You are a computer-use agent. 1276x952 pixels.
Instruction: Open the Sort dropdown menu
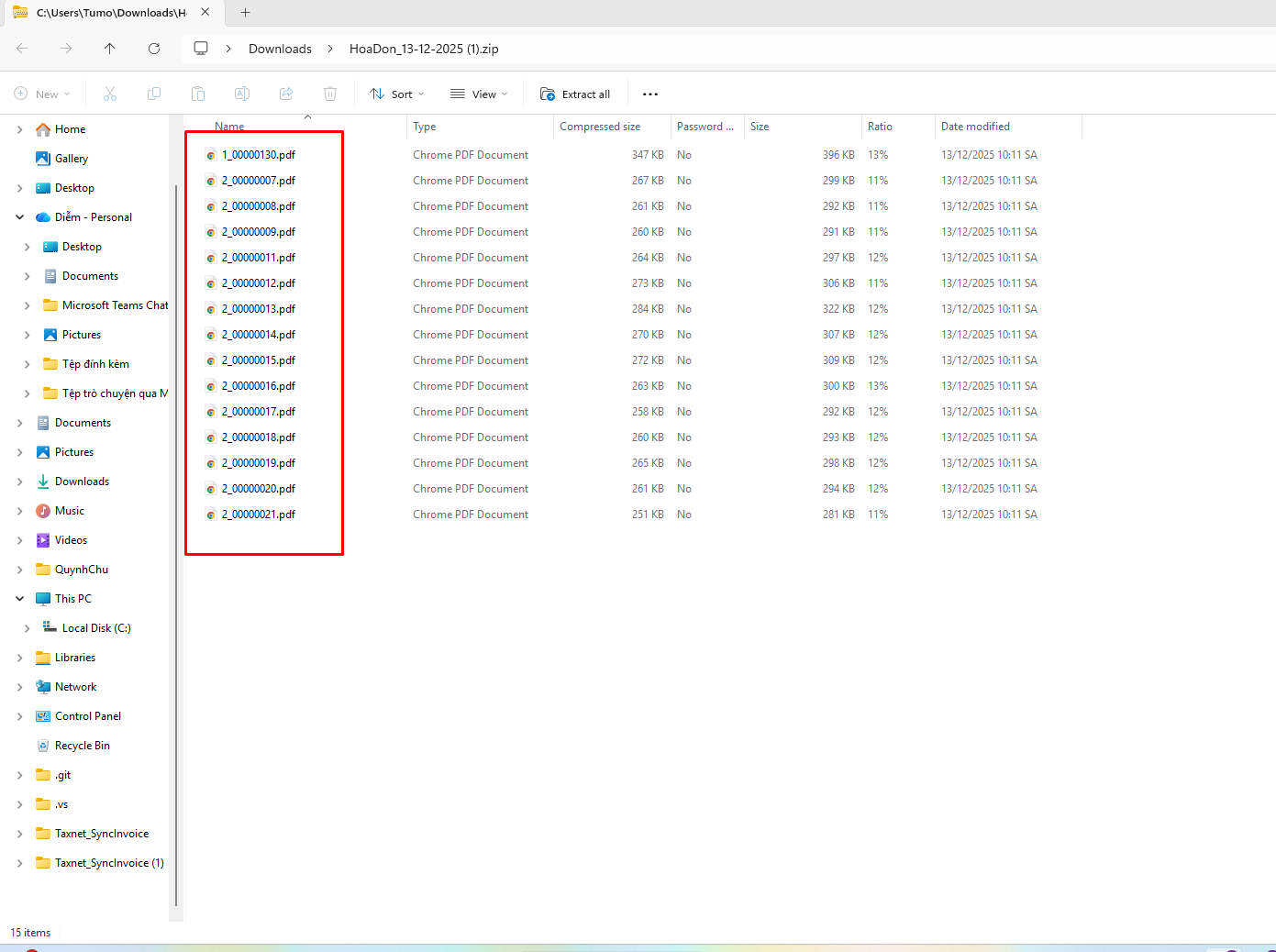point(396,94)
